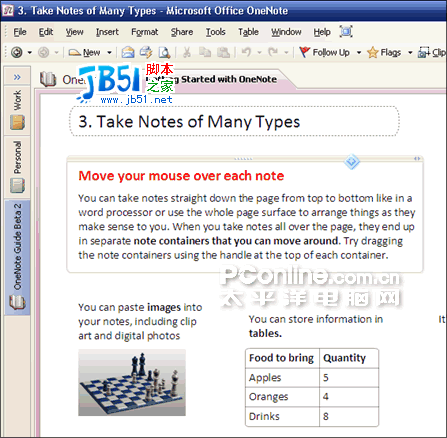This screenshot has width=447, height=438.
Task: Select the OneNote Guide Beta 2 notebook tab
Action: click(x=17, y=257)
